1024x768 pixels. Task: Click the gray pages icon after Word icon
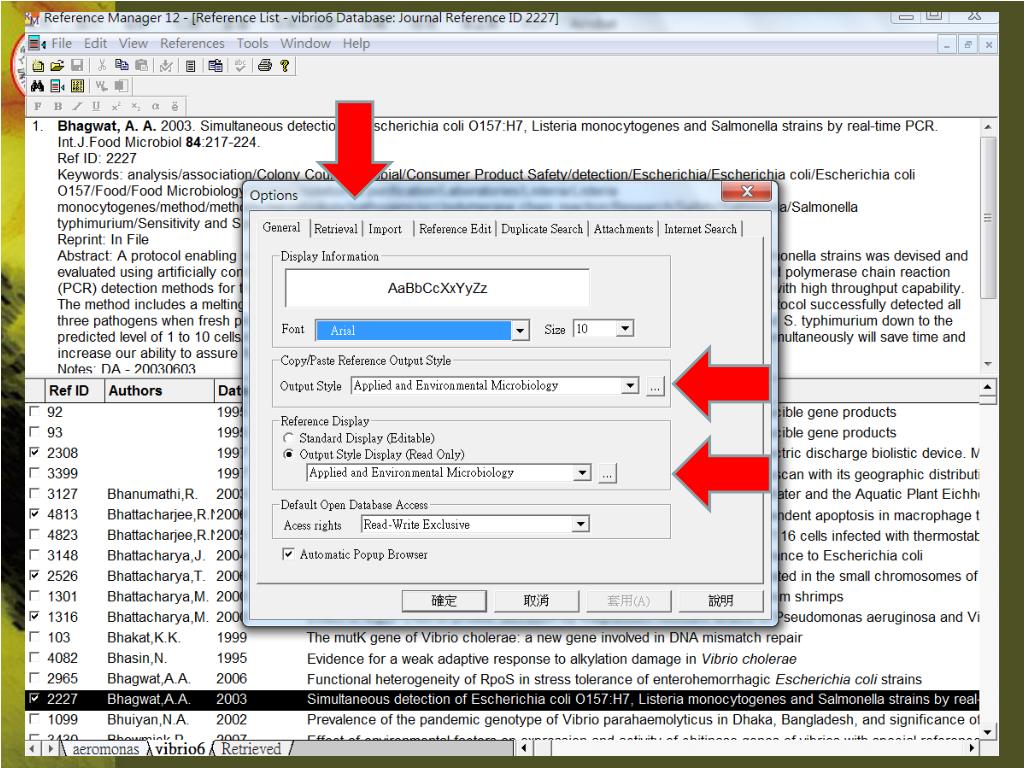121,86
